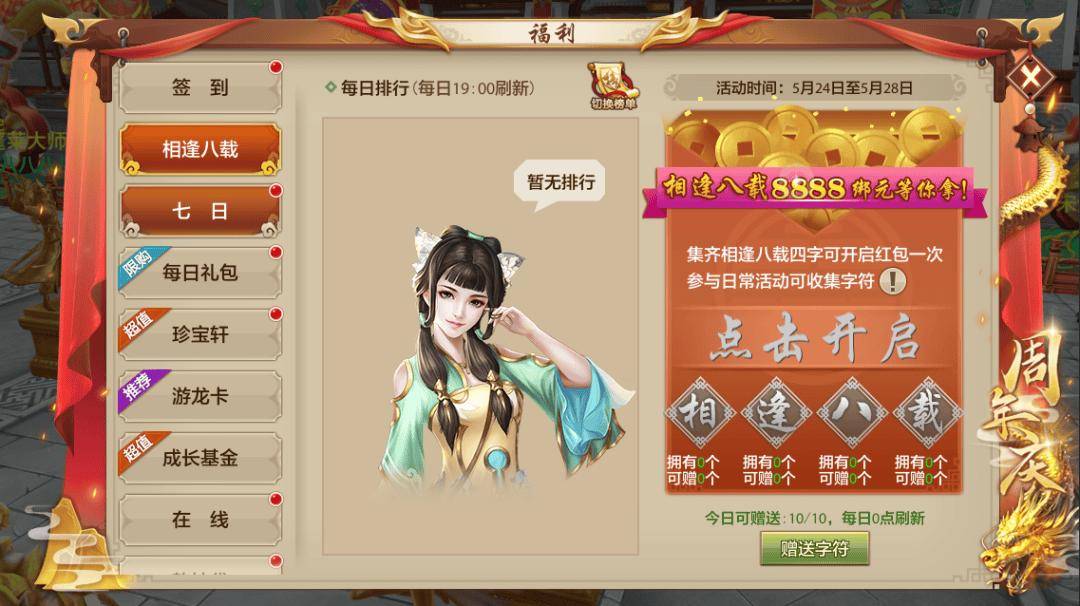Switch to the 相逢八载 tab
The height and width of the screenshot is (606, 1080).
click(x=200, y=149)
